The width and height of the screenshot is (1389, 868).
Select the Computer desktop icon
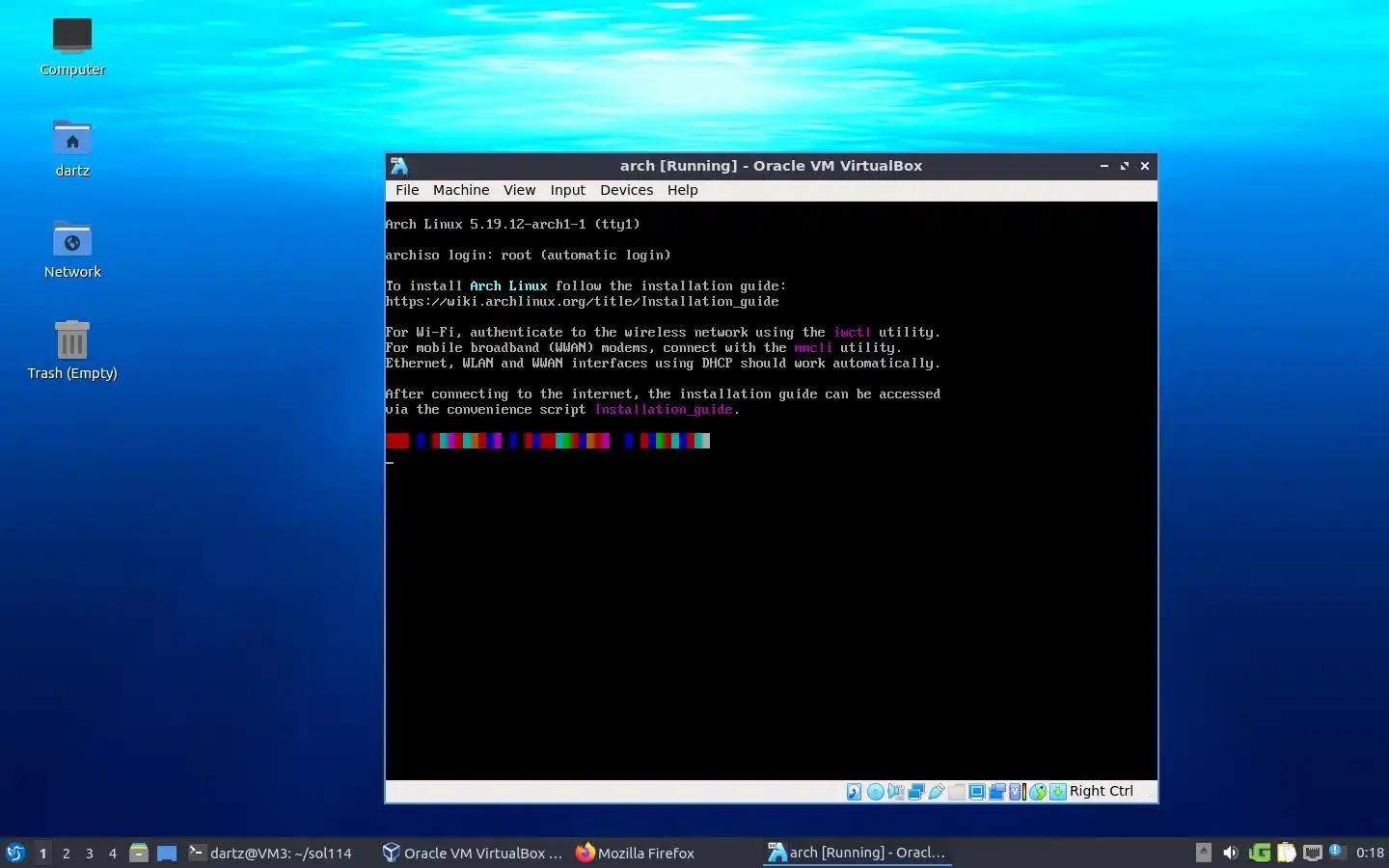(72, 46)
